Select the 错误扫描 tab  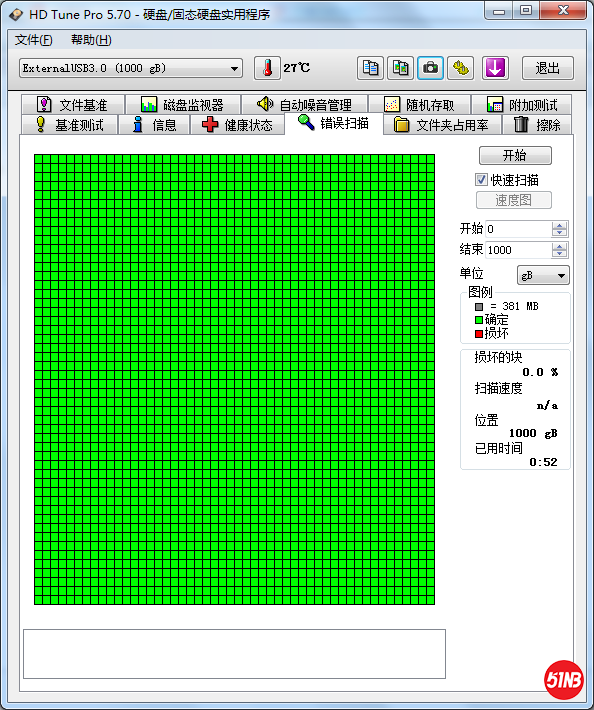(334, 123)
